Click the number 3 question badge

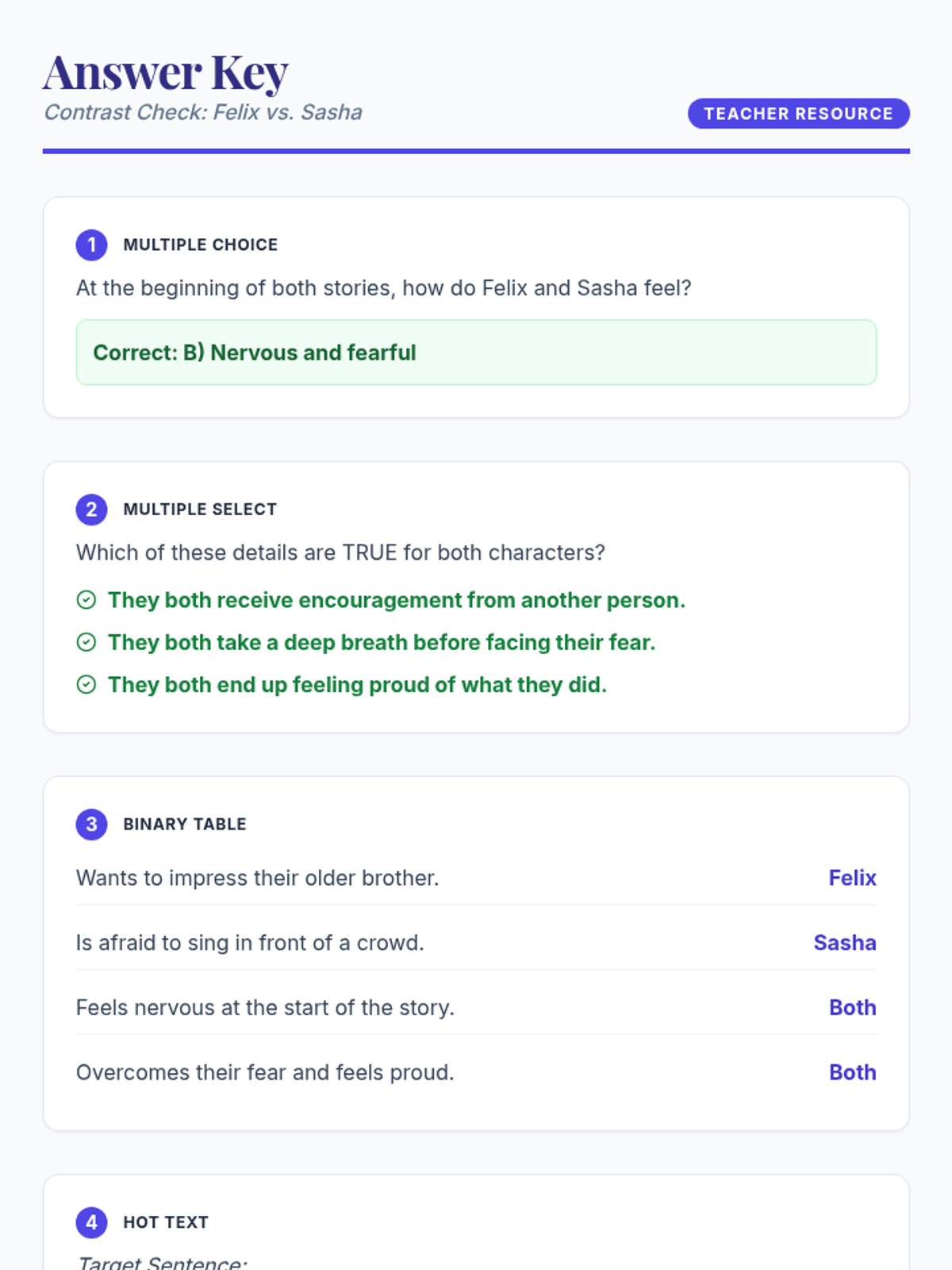coord(91,824)
